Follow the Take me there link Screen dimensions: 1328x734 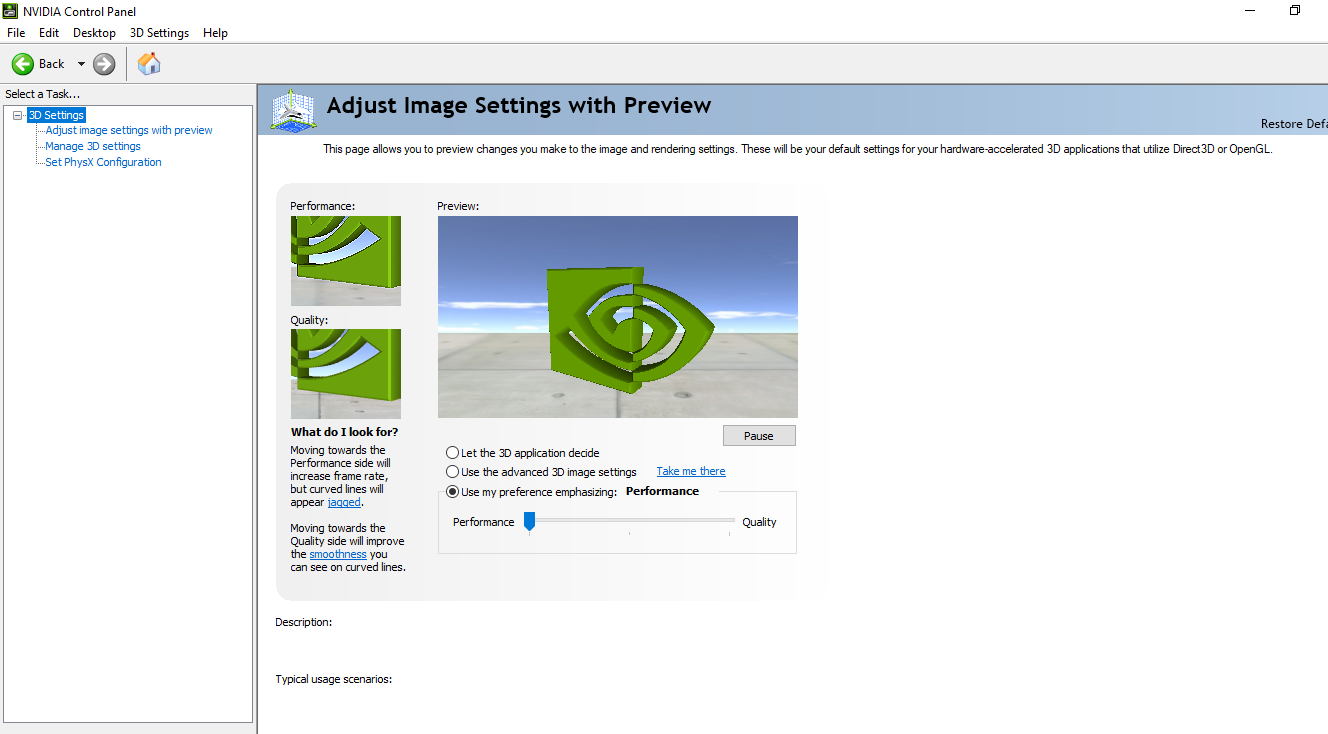pos(691,471)
